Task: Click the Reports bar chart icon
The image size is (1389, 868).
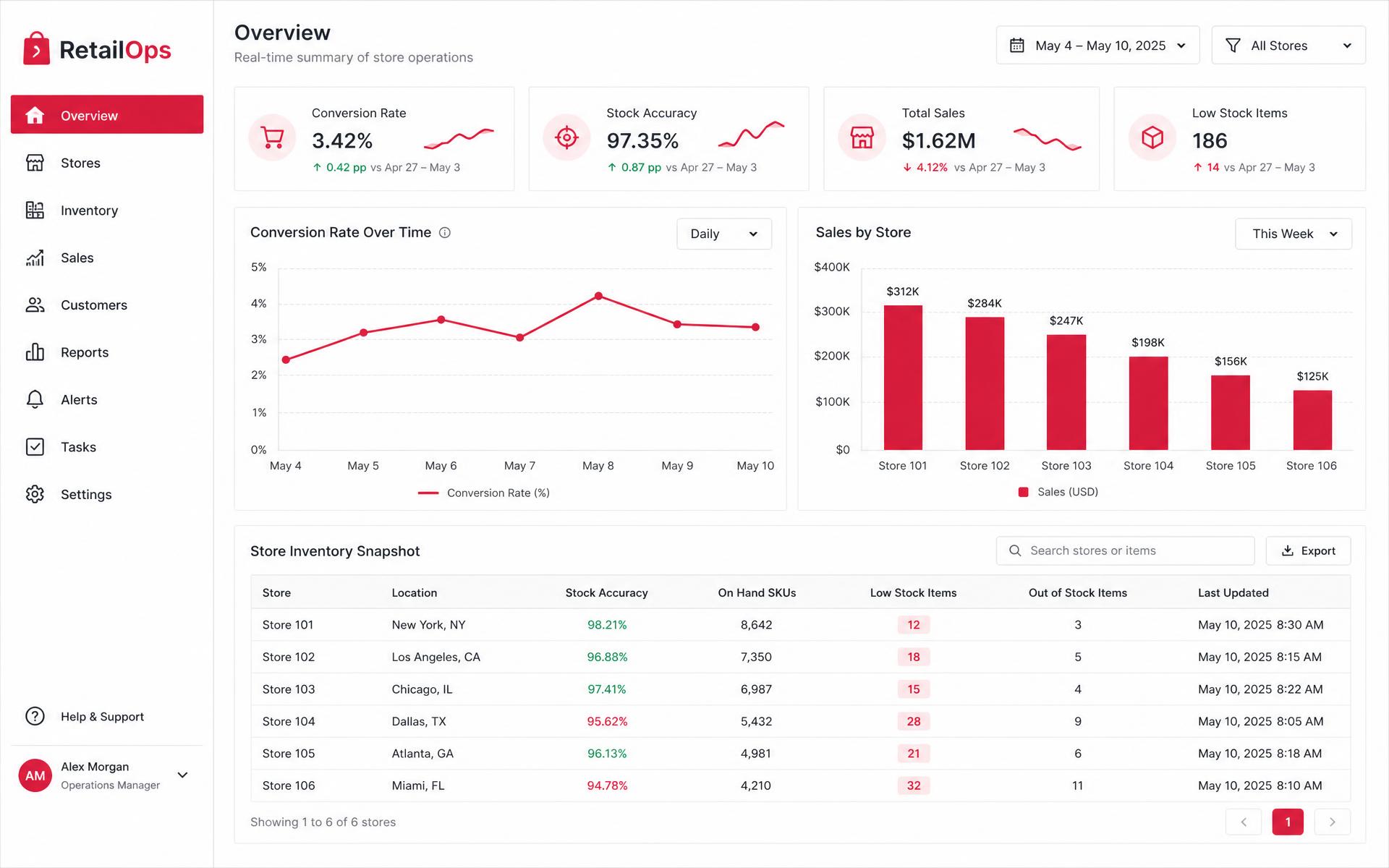Action: click(35, 352)
